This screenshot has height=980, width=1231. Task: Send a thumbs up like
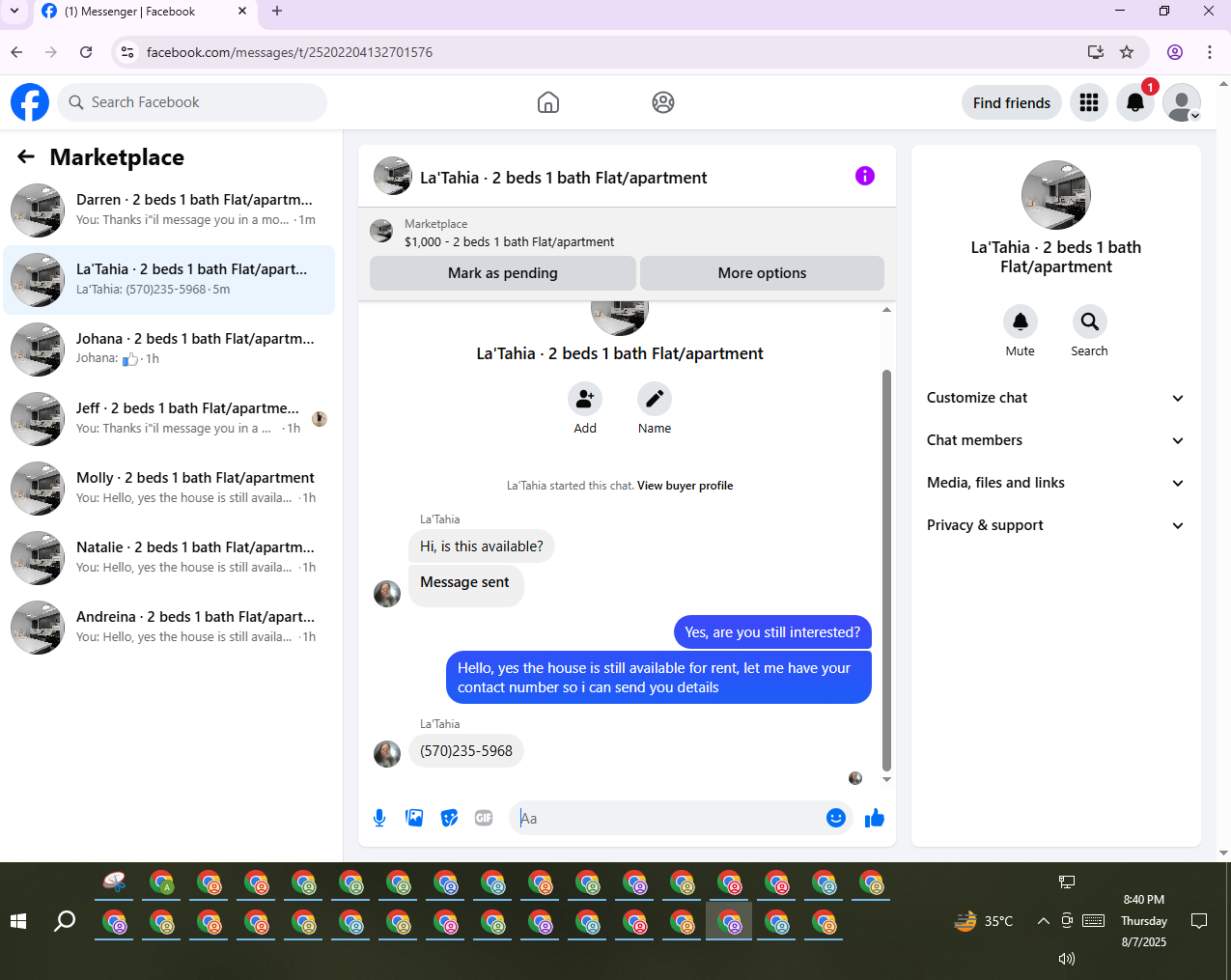point(875,819)
